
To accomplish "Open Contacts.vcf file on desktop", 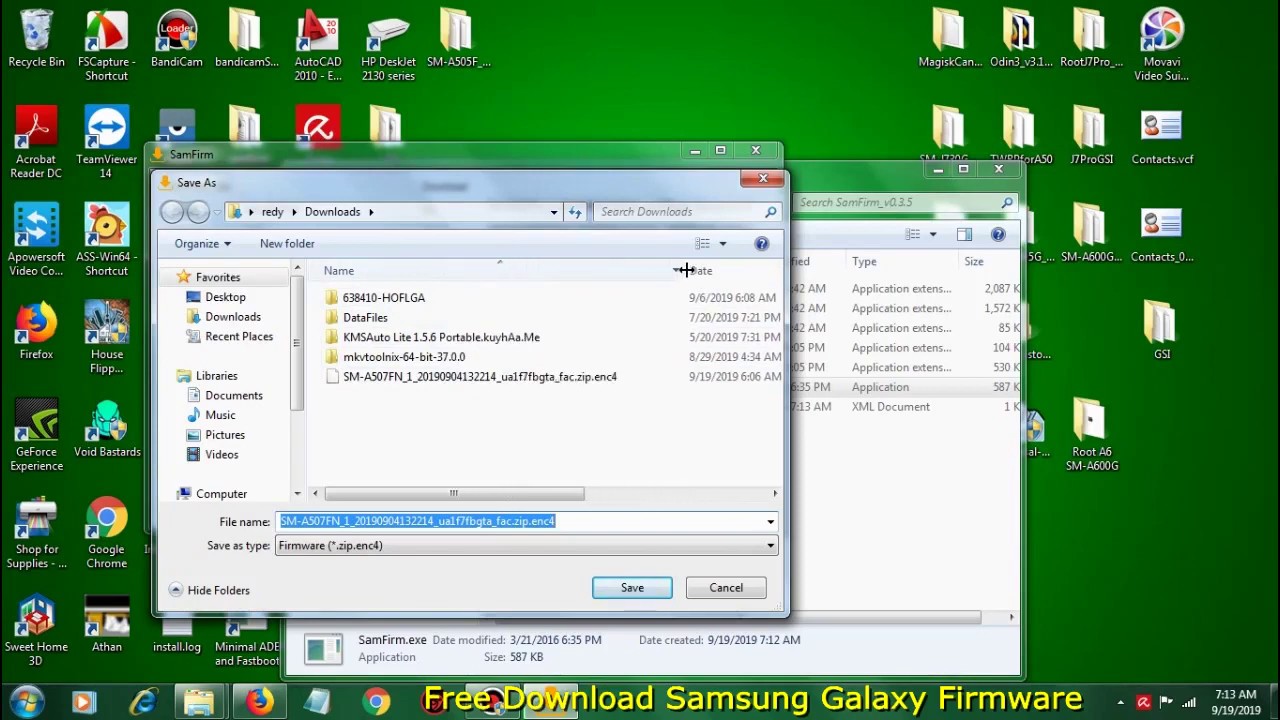I will [1162, 137].
